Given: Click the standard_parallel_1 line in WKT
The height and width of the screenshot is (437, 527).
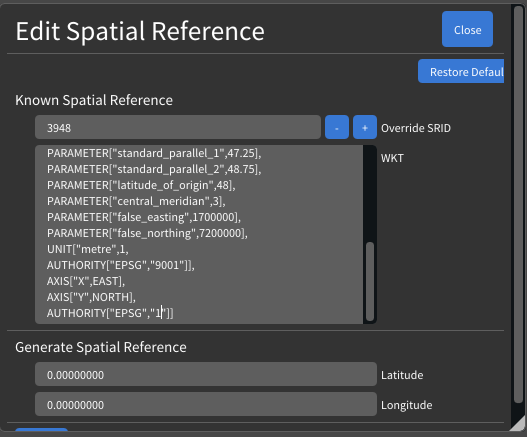Looking at the screenshot, I should click(x=154, y=153).
